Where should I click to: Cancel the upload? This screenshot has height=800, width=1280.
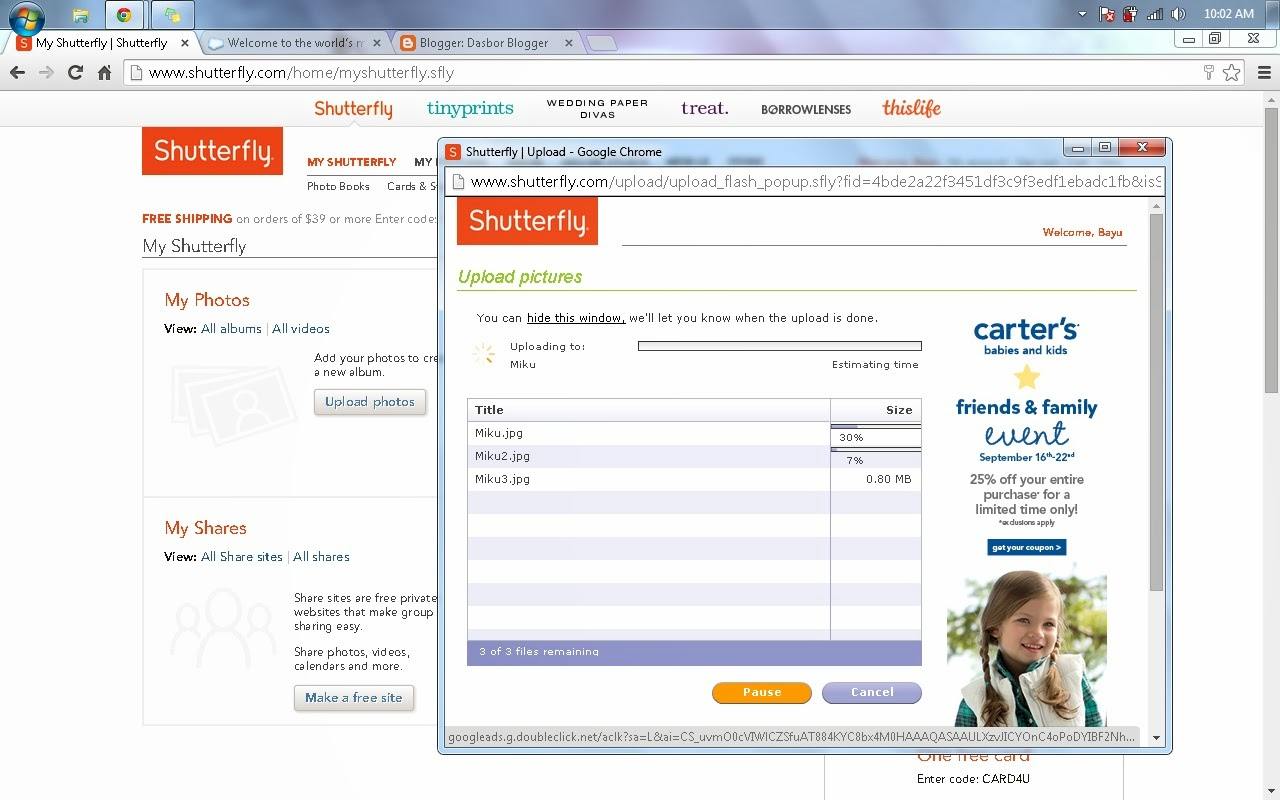pyautogui.click(x=872, y=692)
